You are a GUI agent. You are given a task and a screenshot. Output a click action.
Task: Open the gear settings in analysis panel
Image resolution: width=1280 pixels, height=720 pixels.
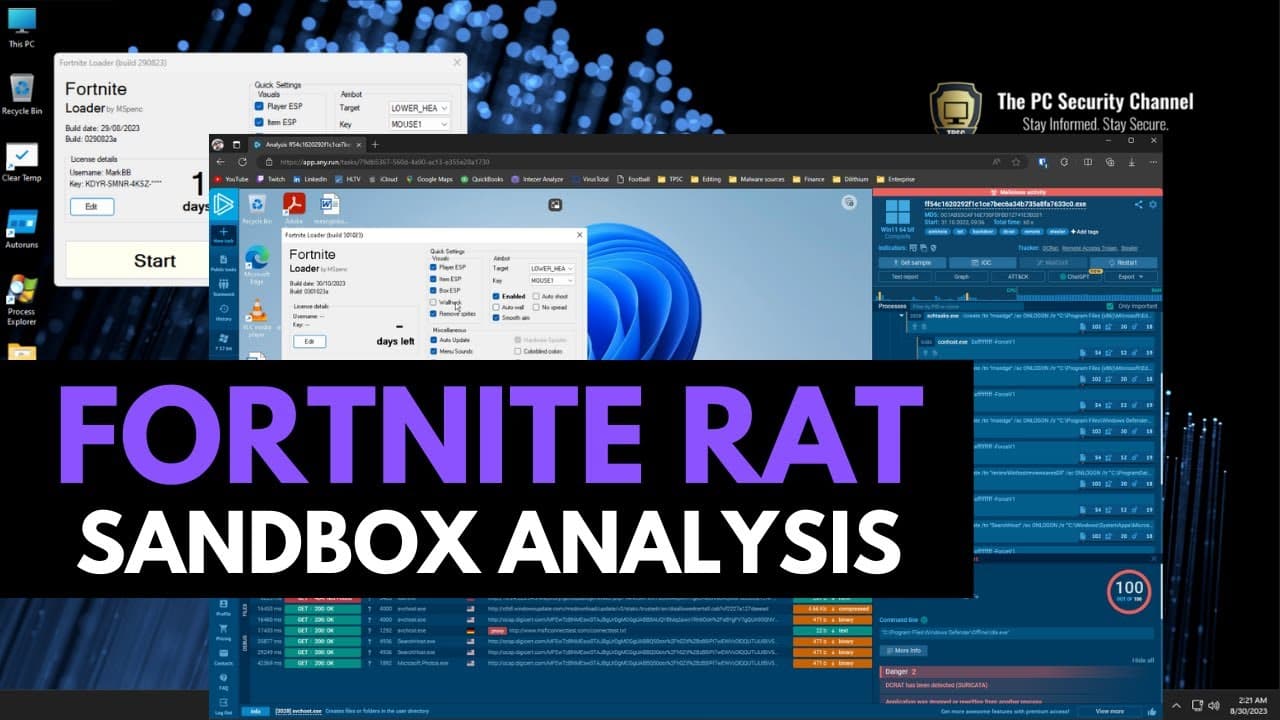pos(1152,204)
